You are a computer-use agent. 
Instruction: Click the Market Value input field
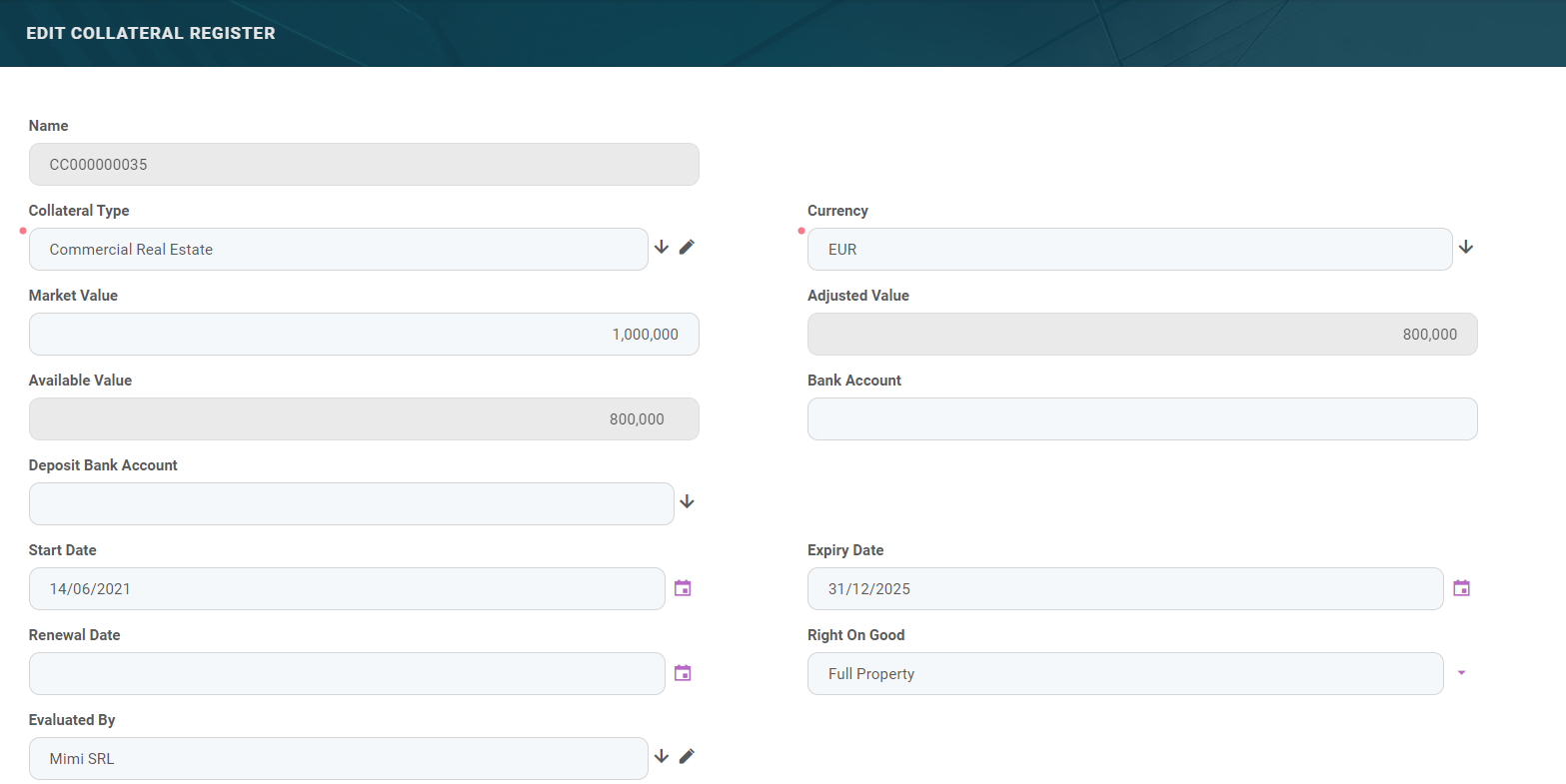(x=364, y=335)
